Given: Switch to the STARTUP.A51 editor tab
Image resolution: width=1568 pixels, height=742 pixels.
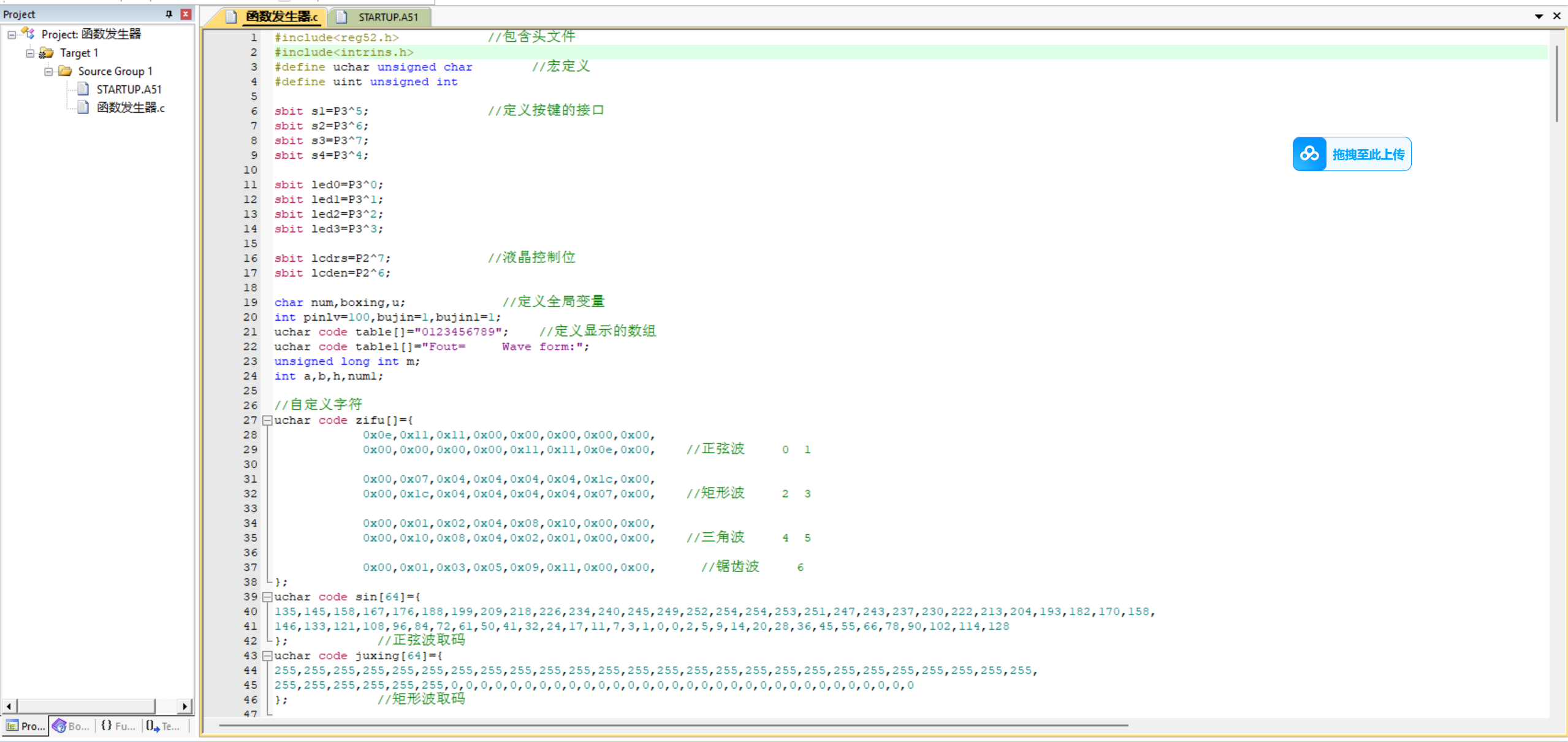Looking at the screenshot, I should point(387,17).
